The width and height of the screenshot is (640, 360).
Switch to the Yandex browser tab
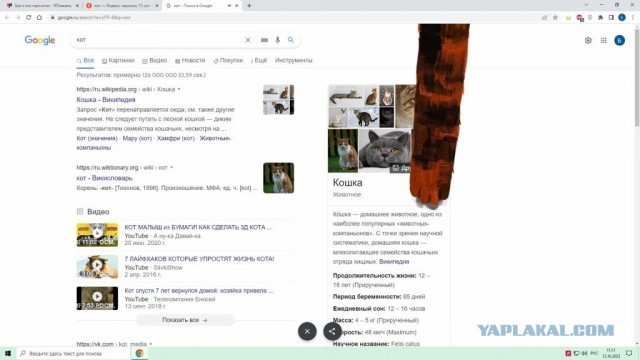(x=122, y=6)
